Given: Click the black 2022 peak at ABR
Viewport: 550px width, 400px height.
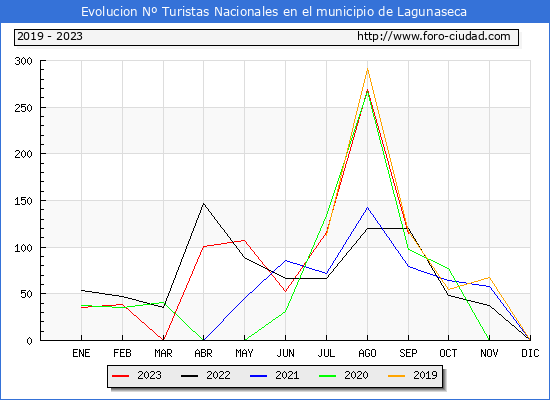Looking at the screenshot, I should [x=203, y=204].
